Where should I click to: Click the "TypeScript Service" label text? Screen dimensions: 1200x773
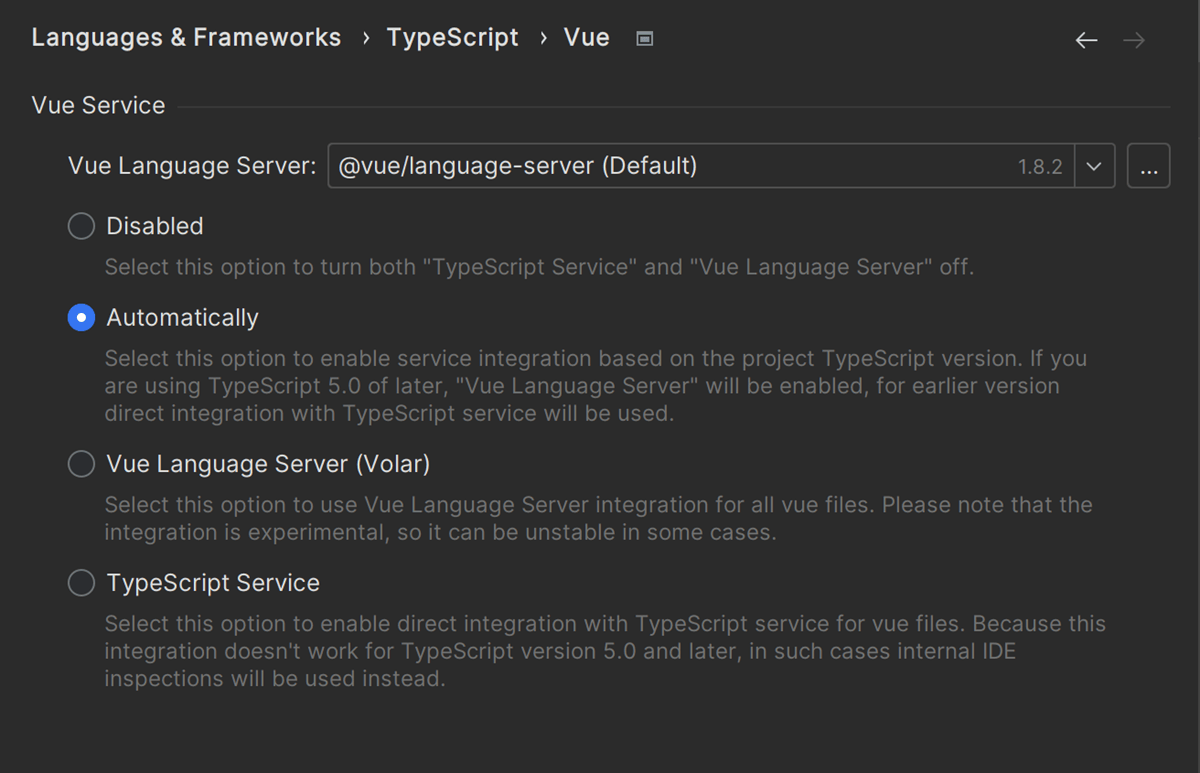point(213,583)
